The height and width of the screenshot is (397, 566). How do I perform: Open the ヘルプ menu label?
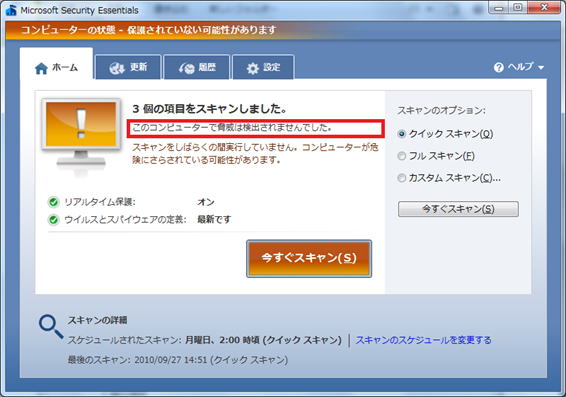tap(520, 67)
